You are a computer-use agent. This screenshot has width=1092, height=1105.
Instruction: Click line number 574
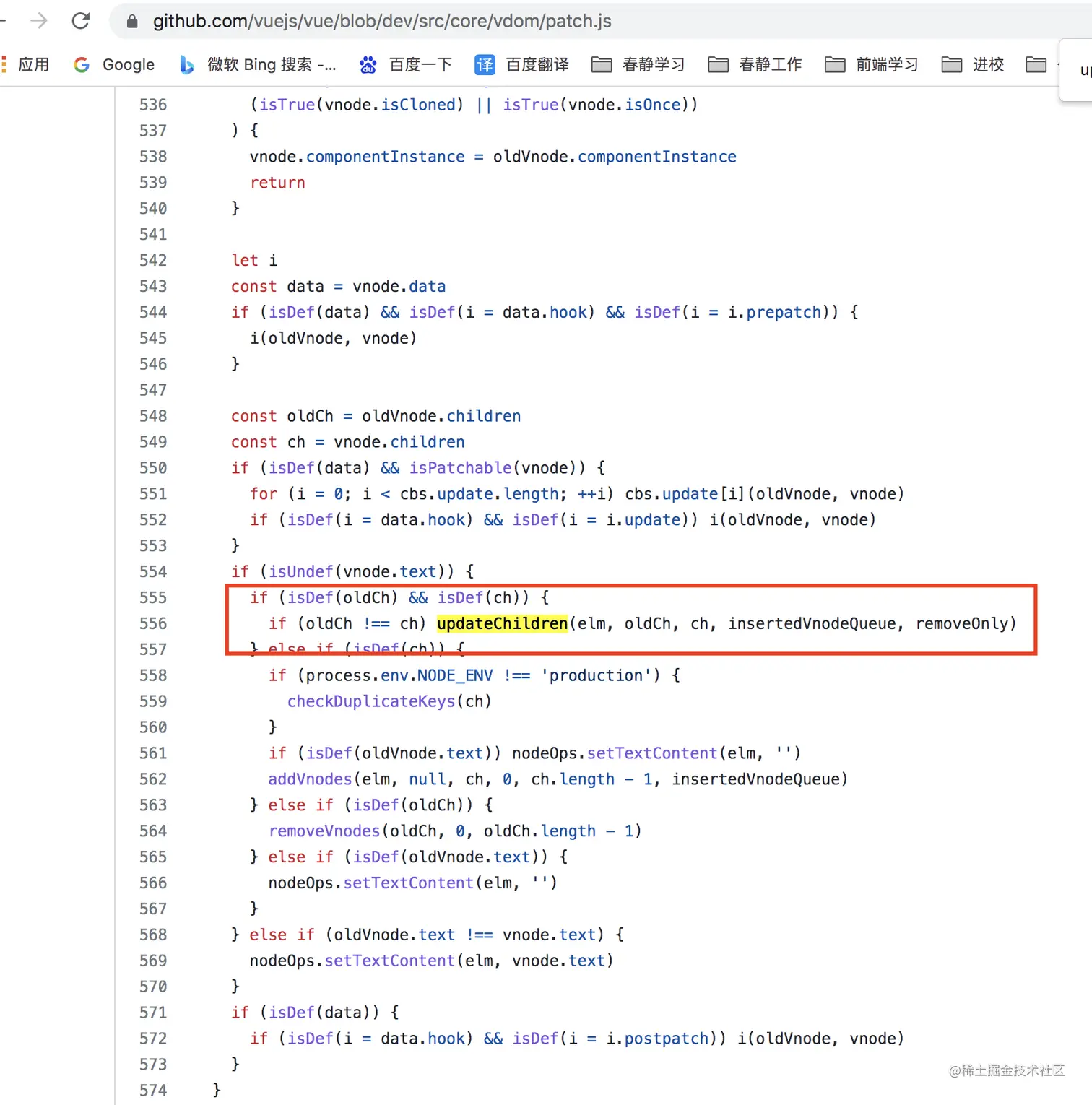(x=153, y=1091)
